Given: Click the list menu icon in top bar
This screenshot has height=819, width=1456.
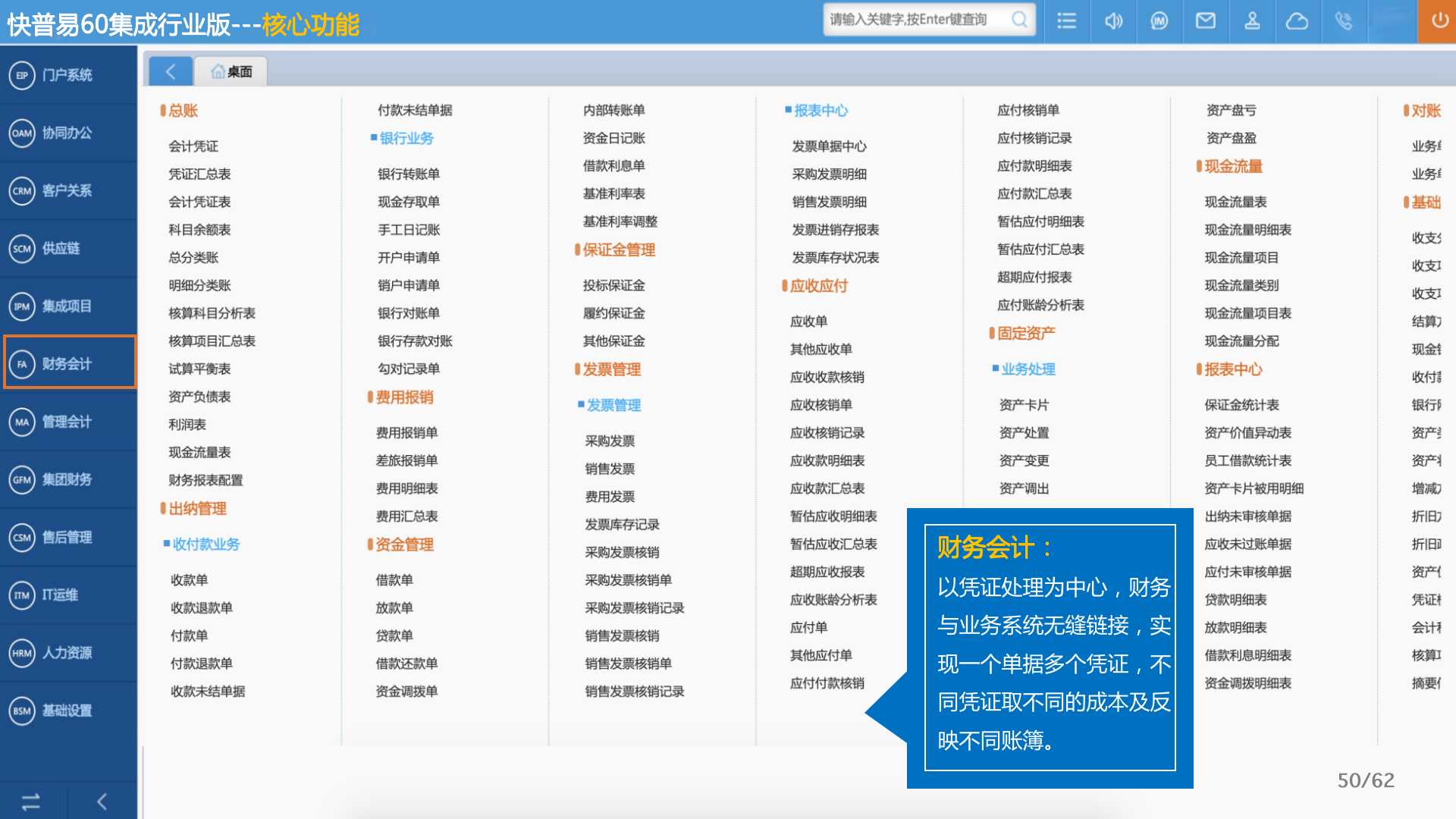Looking at the screenshot, I should point(1066,20).
